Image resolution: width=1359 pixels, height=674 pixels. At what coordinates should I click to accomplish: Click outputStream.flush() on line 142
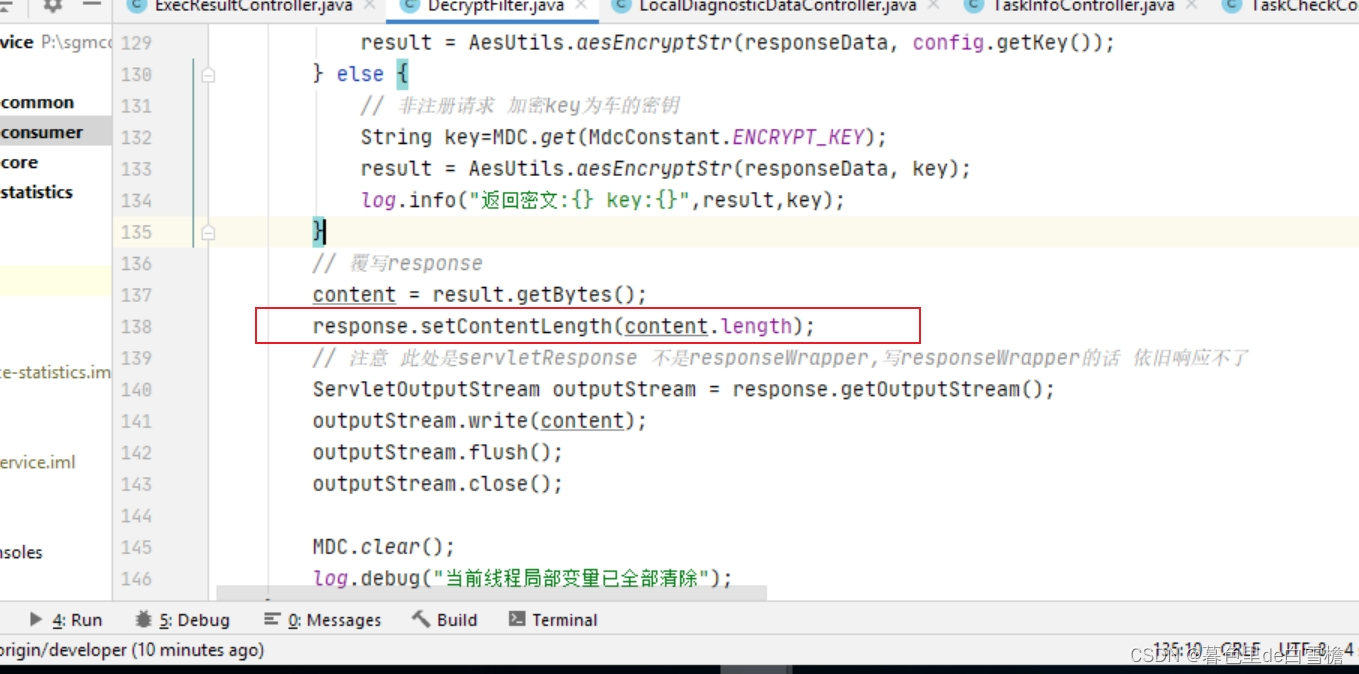438,452
